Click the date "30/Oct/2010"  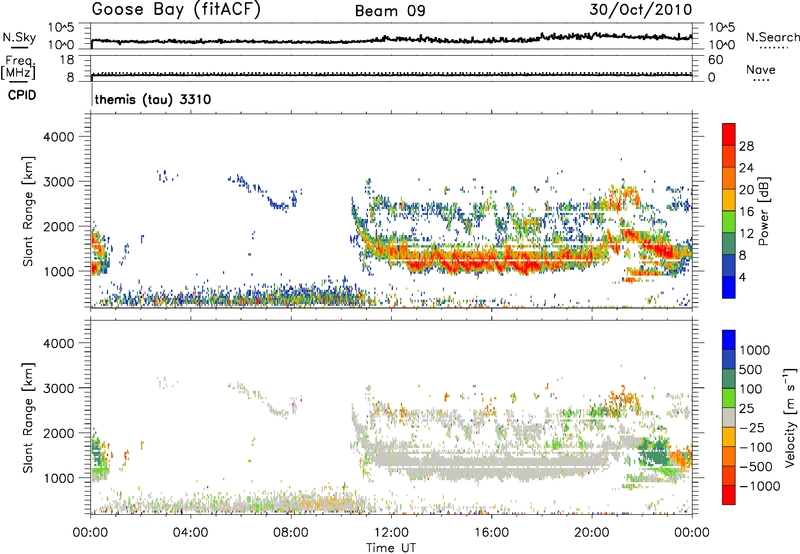click(x=641, y=10)
